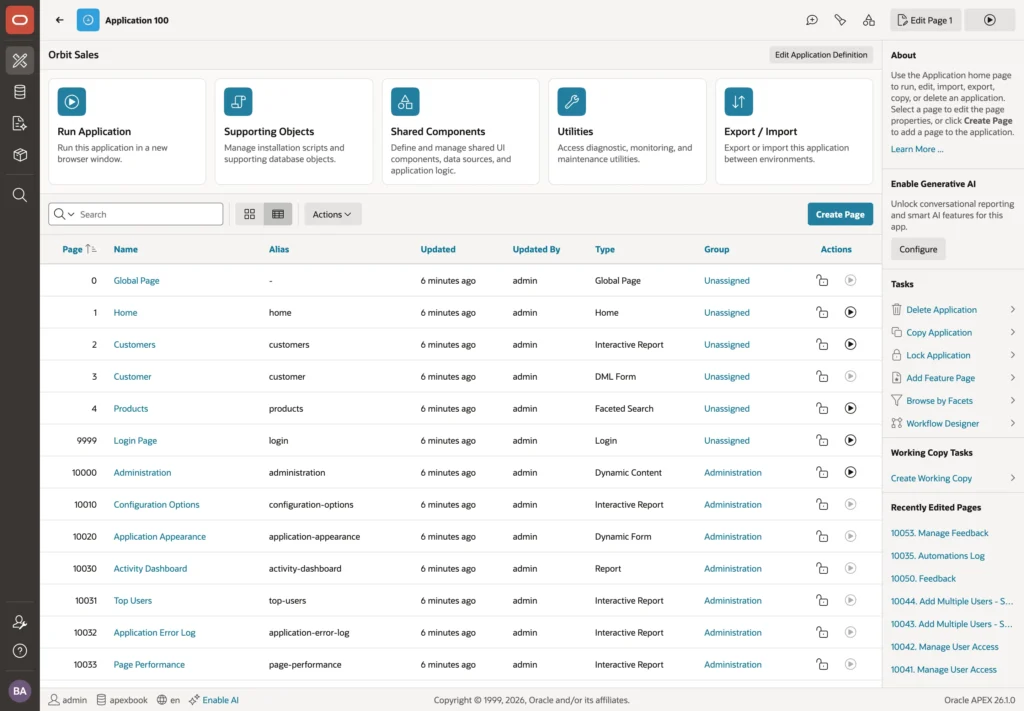Open the tag icon in header

tap(840, 20)
